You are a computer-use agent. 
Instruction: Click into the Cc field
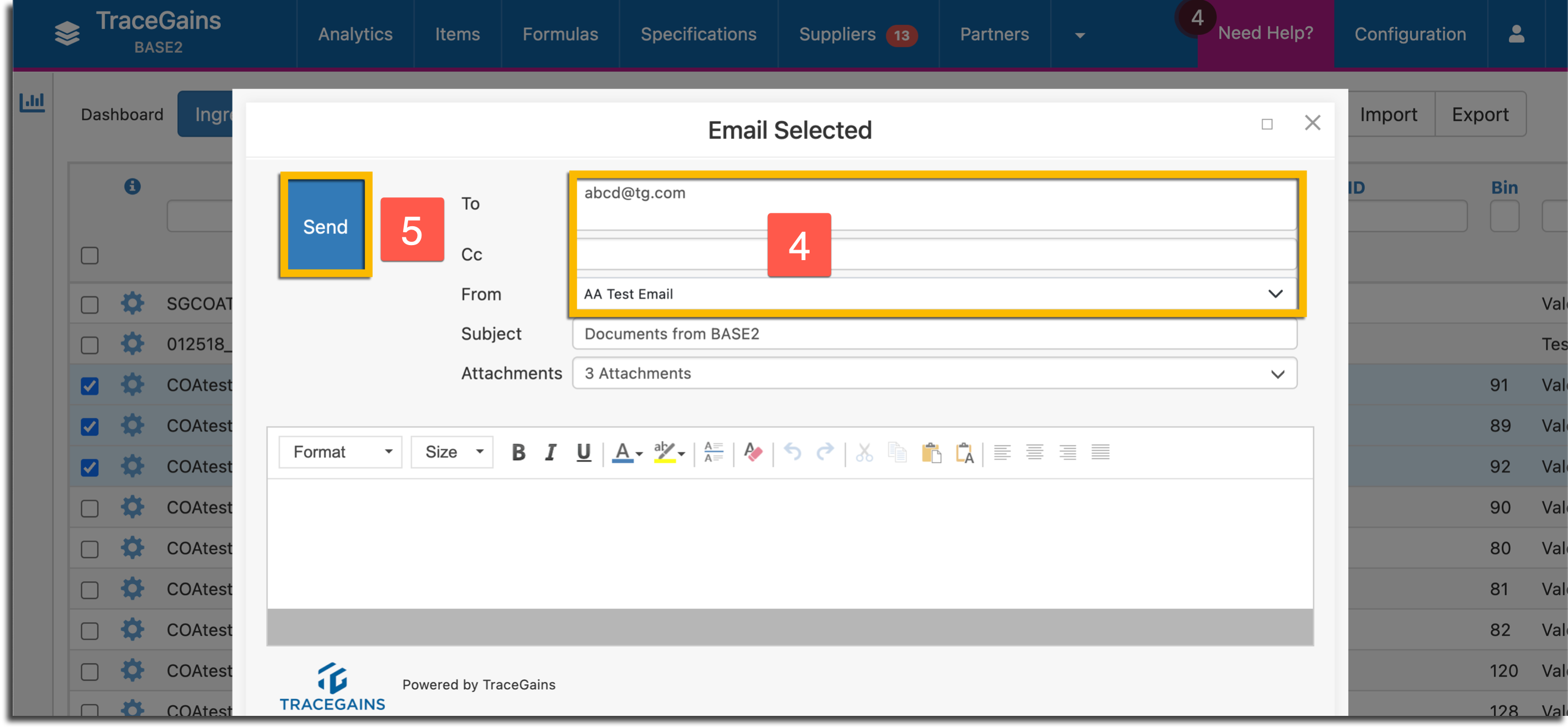[936, 255]
